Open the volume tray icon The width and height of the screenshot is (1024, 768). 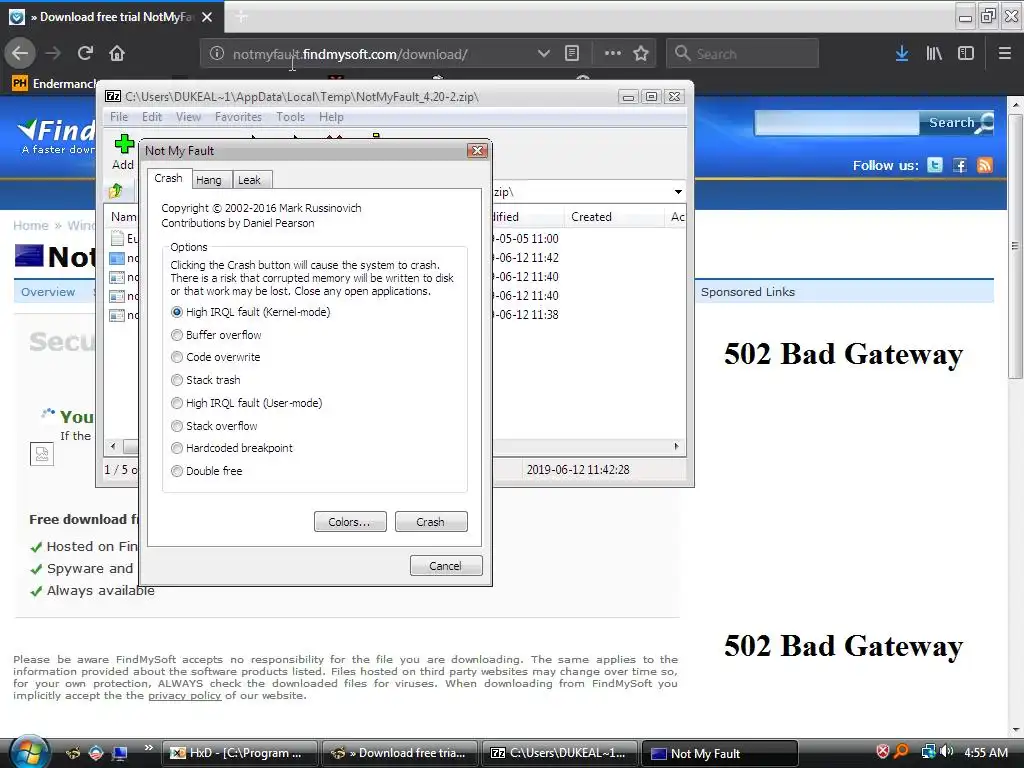(946, 752)
